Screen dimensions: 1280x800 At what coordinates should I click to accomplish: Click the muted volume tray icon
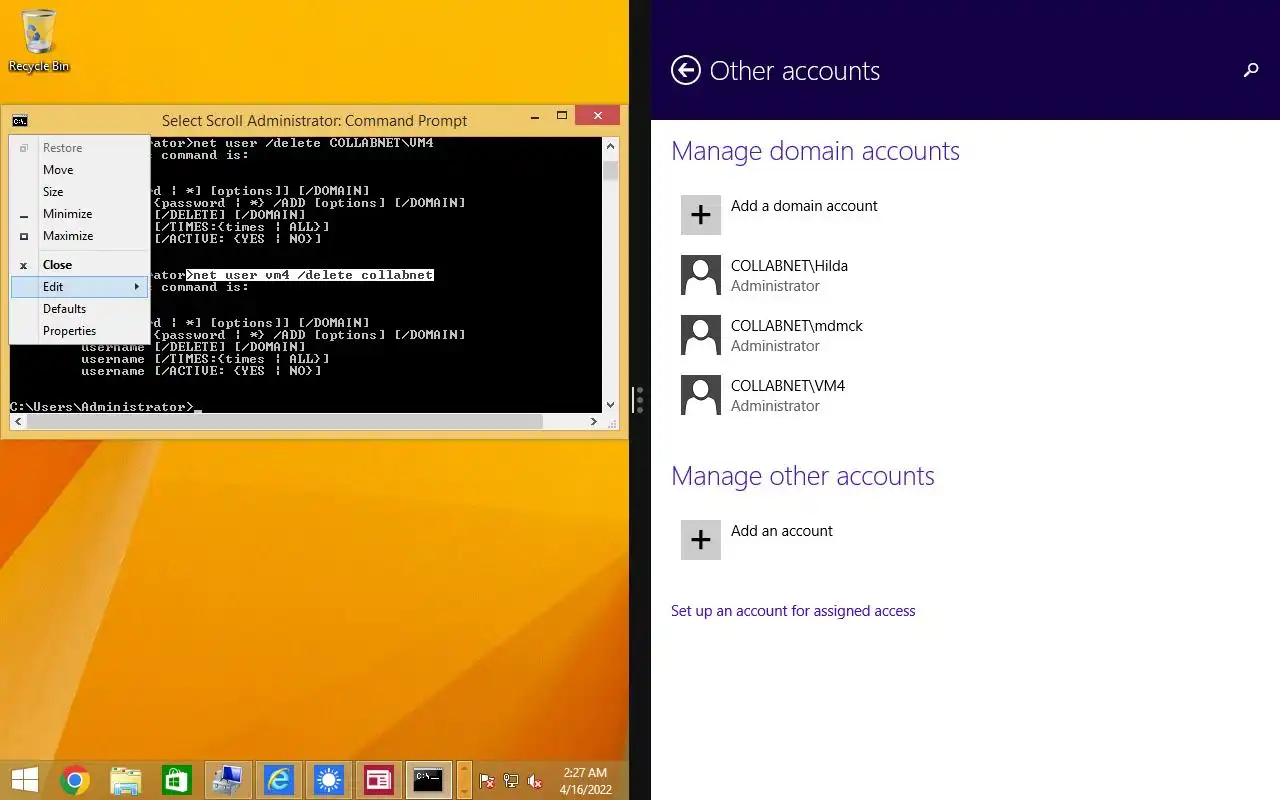click(x=535, y=781)
